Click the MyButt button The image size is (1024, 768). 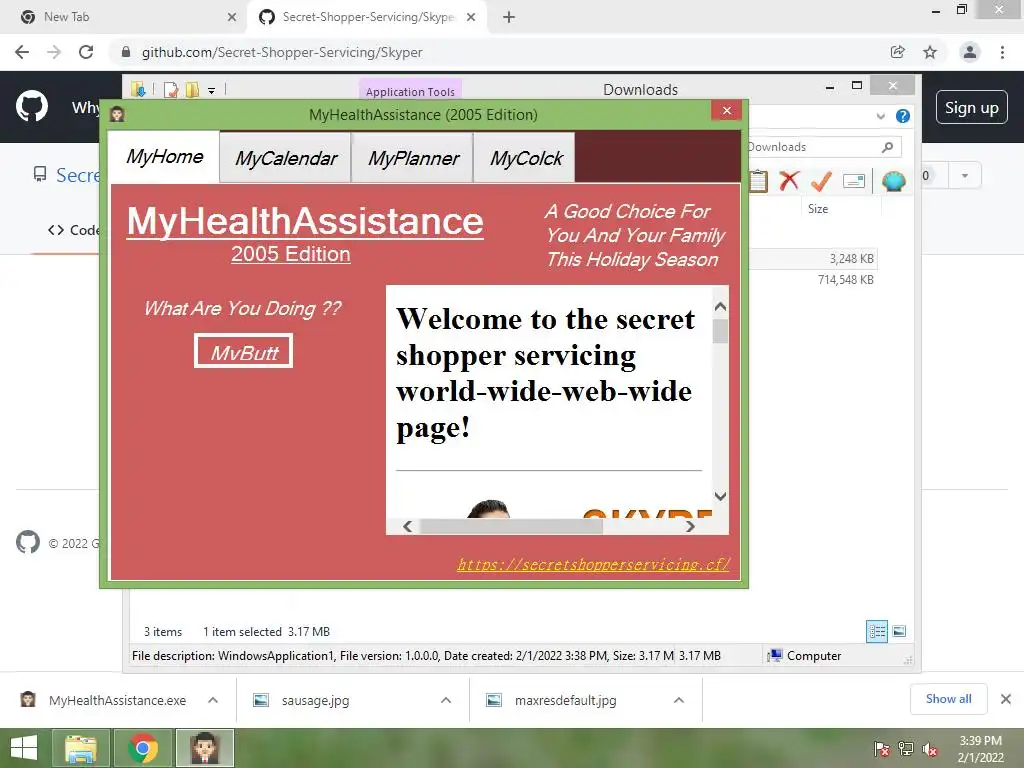click(244, 351)
